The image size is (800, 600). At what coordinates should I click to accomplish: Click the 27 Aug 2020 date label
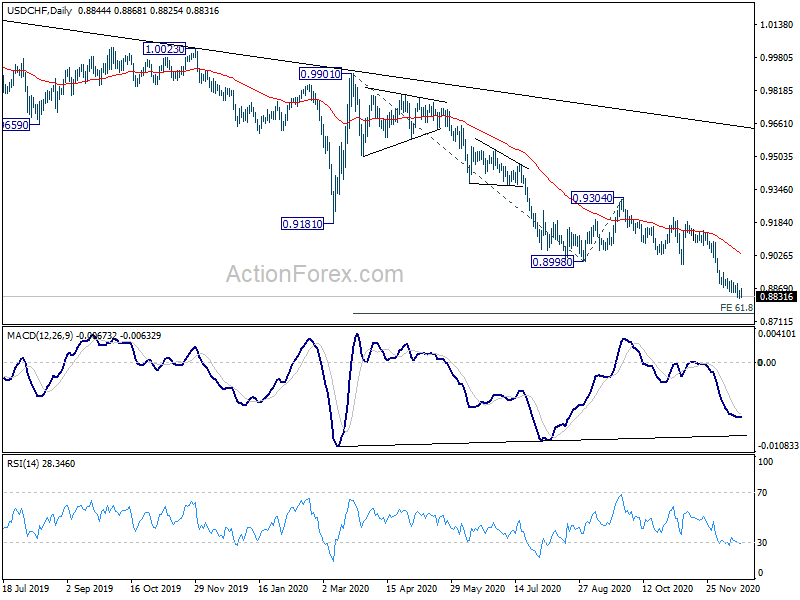pyautogui.click(x=604, y=588)
